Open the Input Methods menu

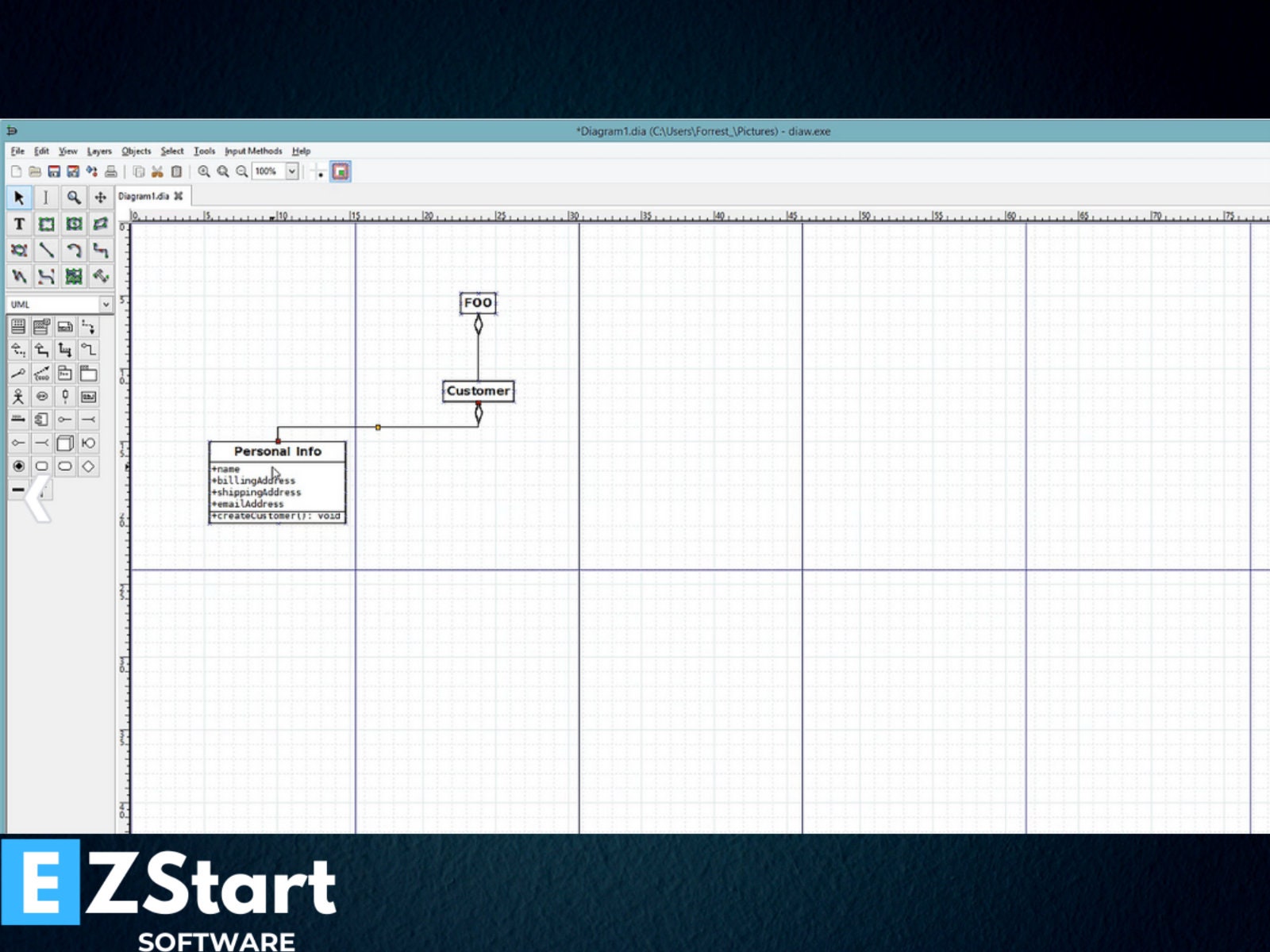(254, 151)
